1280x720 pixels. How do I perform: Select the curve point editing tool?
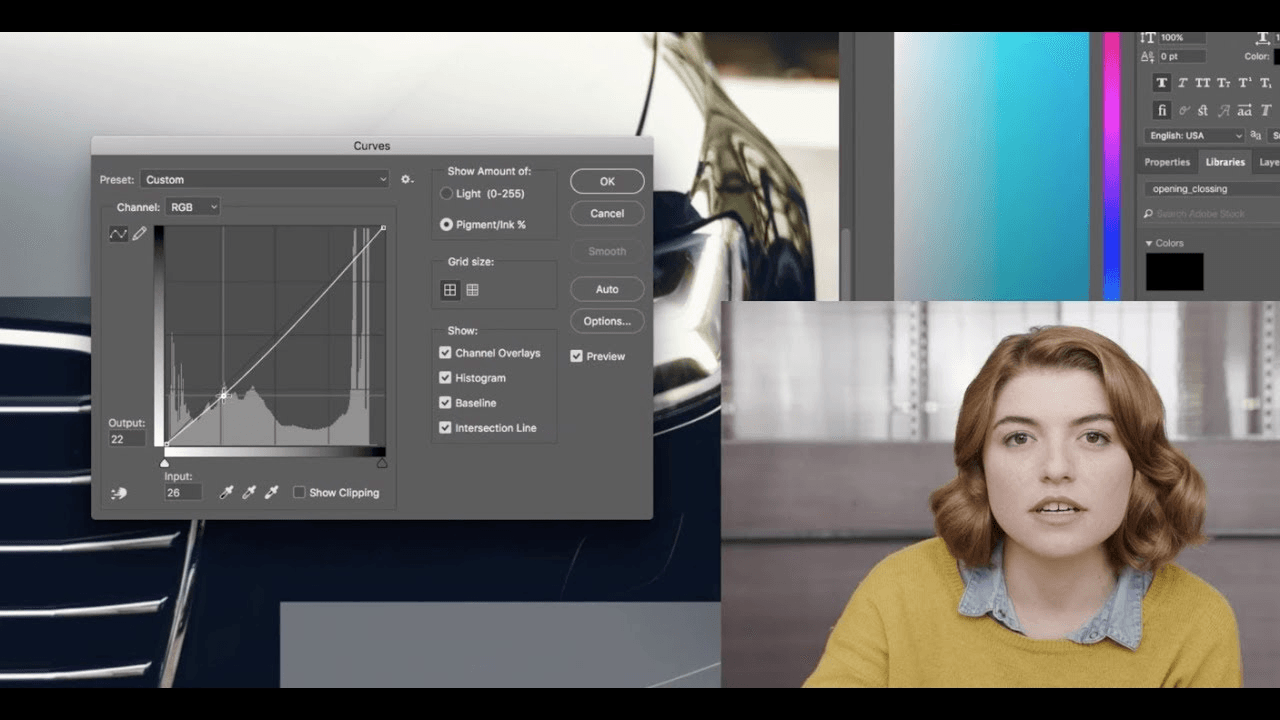(118, 233)
